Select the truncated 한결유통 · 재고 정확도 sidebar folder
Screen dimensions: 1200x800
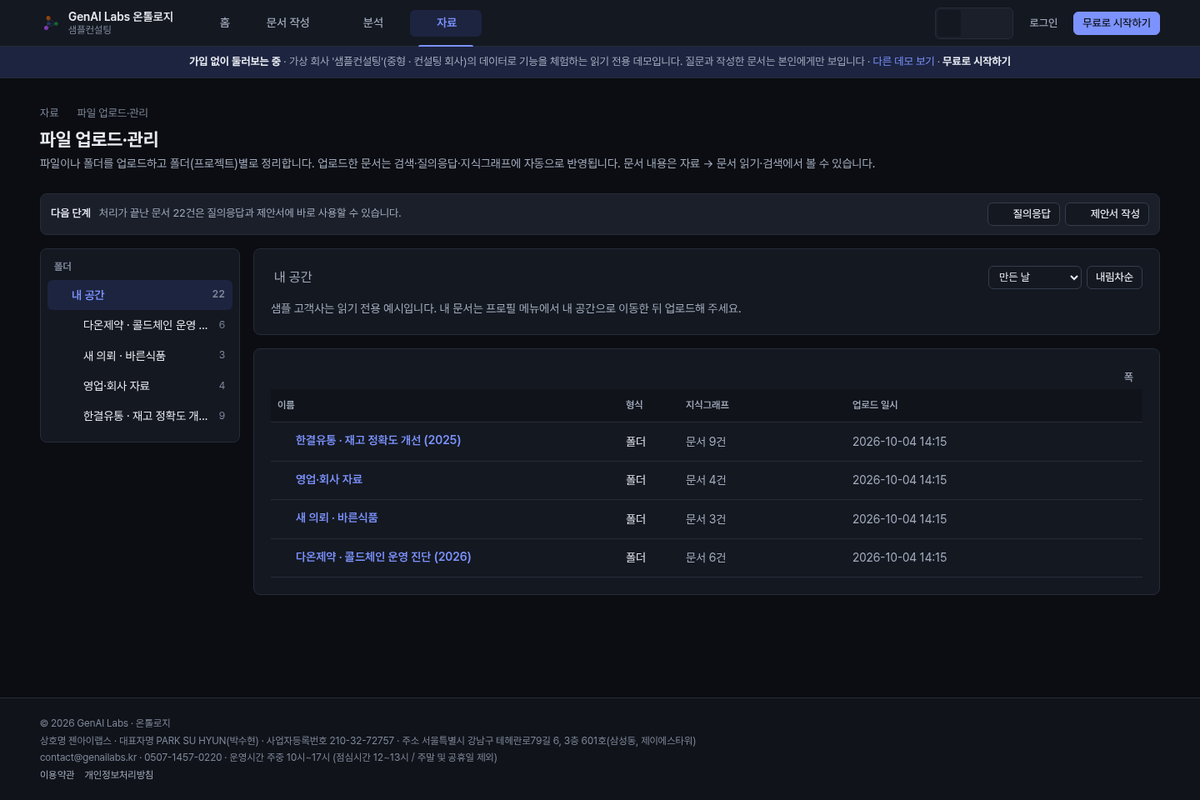click(x=140, y=415)
